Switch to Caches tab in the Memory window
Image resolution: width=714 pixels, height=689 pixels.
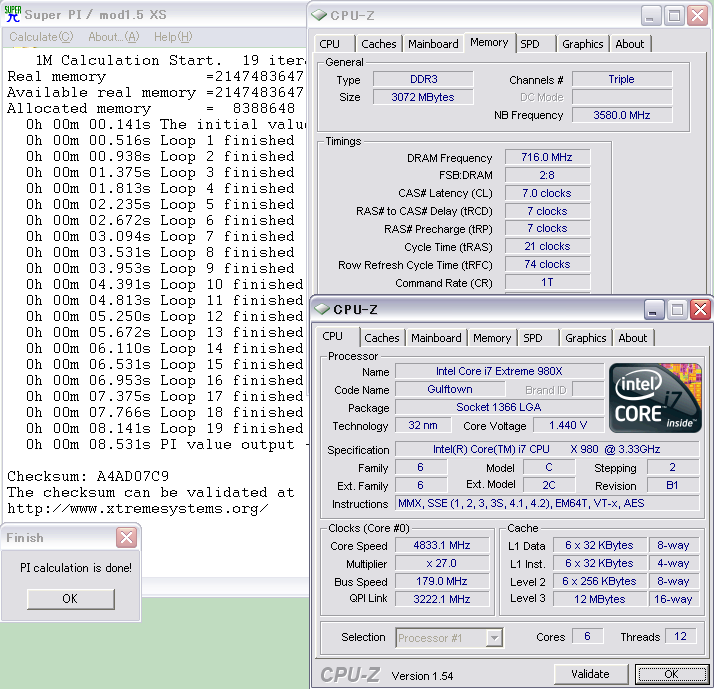379,44
